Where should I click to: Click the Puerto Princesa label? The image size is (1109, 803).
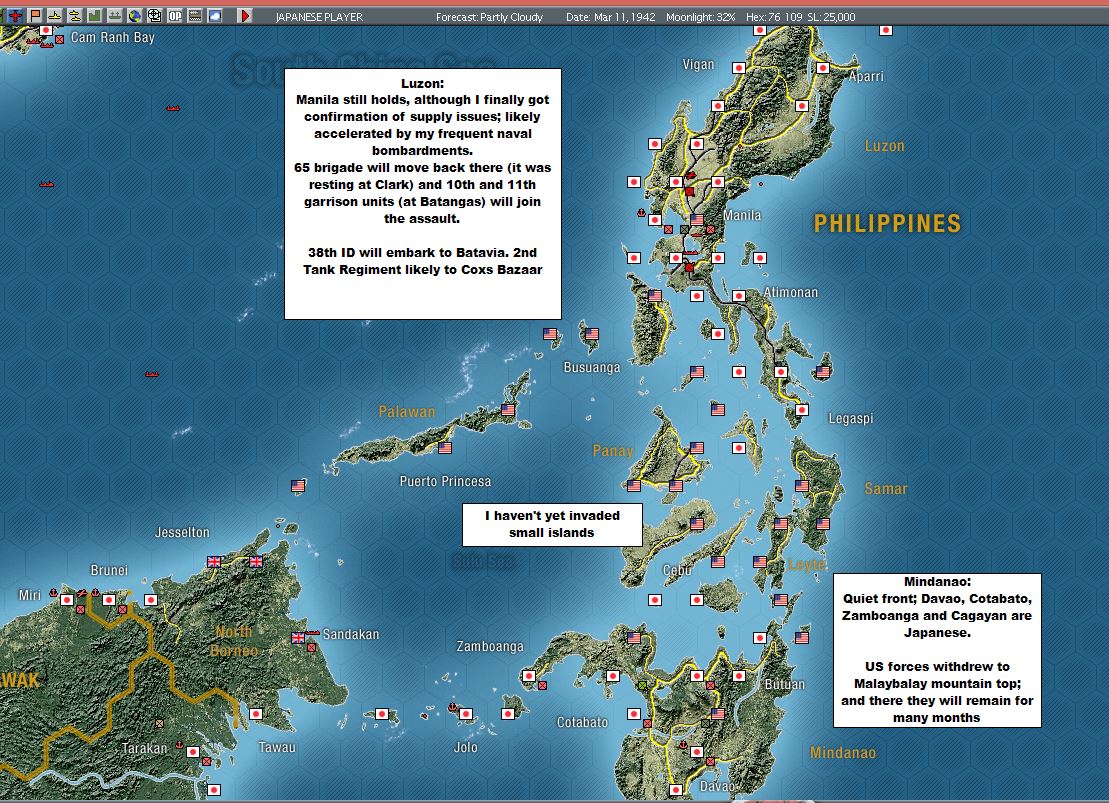click(445, 481)
